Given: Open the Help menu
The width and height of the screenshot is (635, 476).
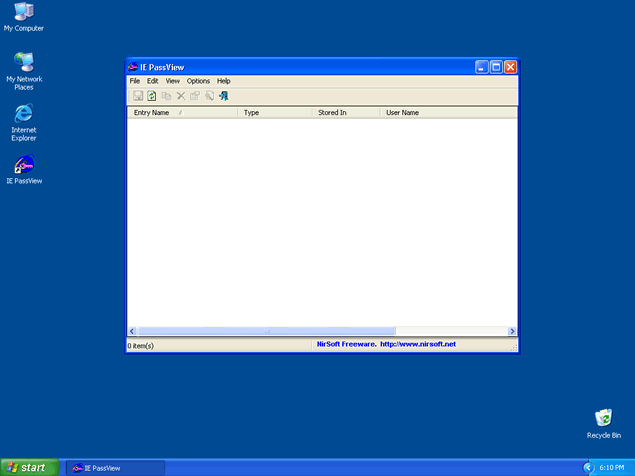Looking at the screenshot, I should (223, 81).
